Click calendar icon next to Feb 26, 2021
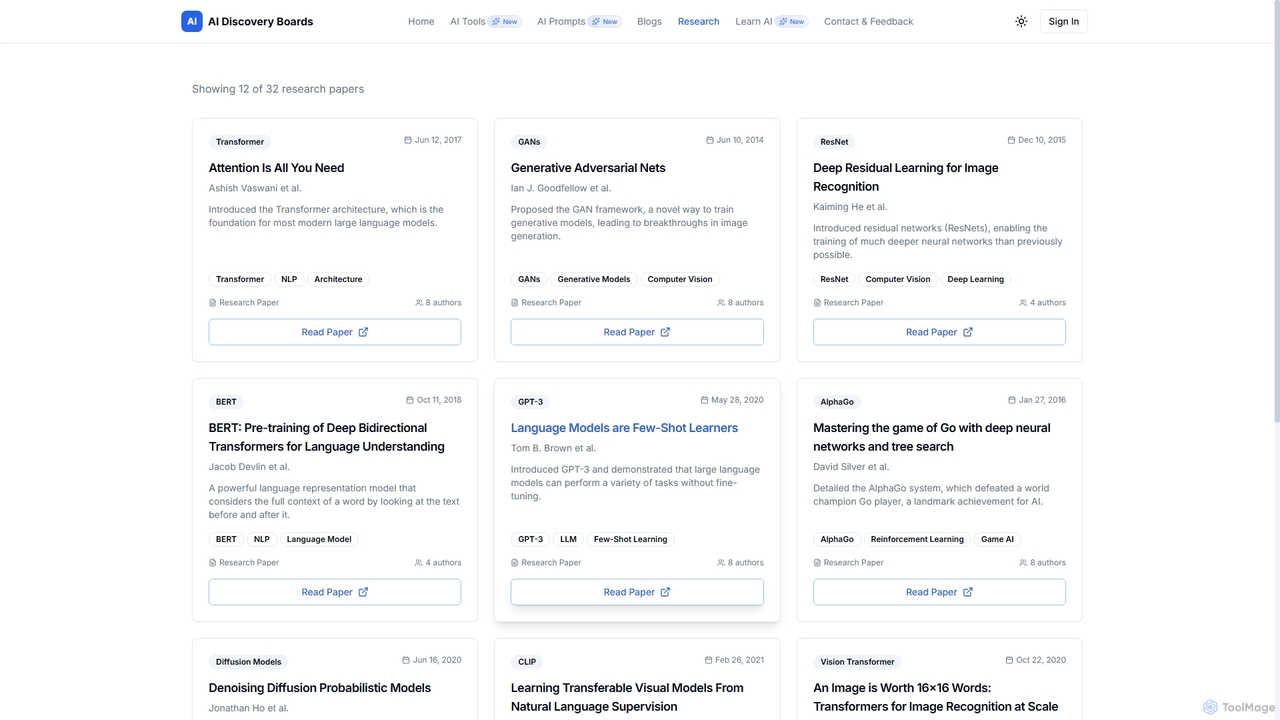Image resolution: width=1280 pixels, height=720 pixels. coord(709,660)
